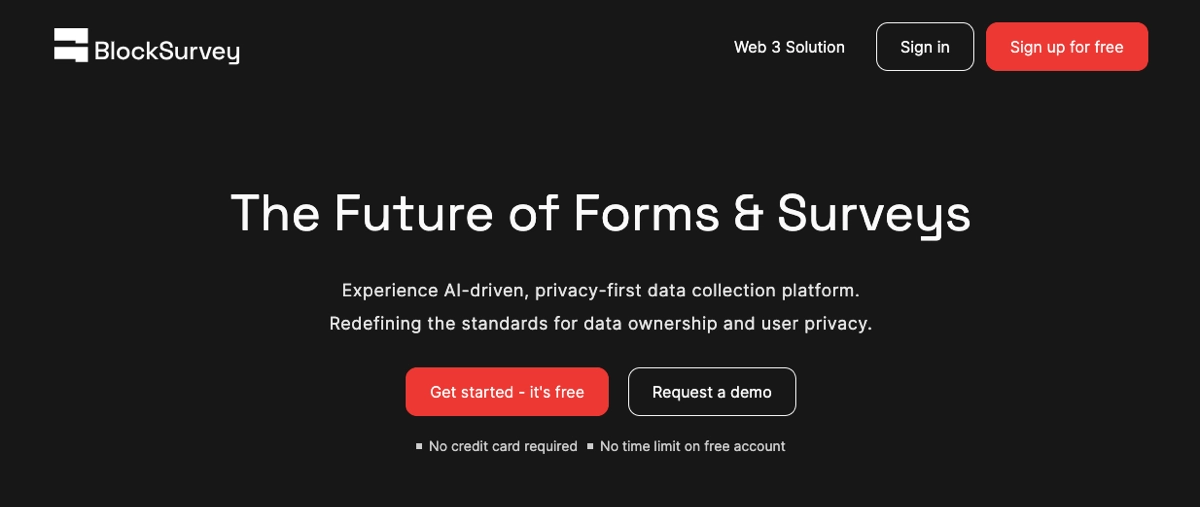Click the No credit card required text
Viewport: 1200px width, 507px height.
coord(503,446)
